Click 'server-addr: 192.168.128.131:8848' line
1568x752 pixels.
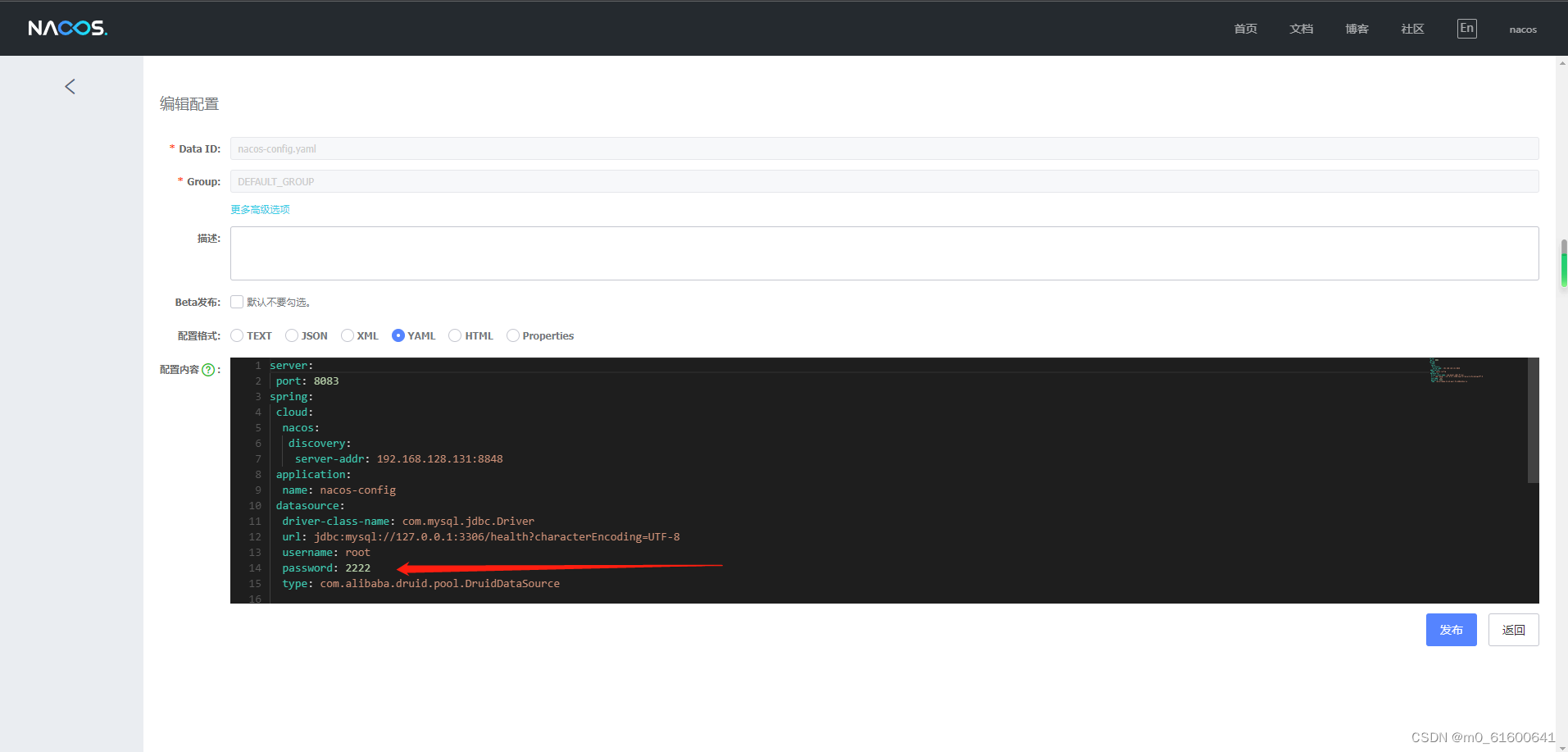(399, 459)
